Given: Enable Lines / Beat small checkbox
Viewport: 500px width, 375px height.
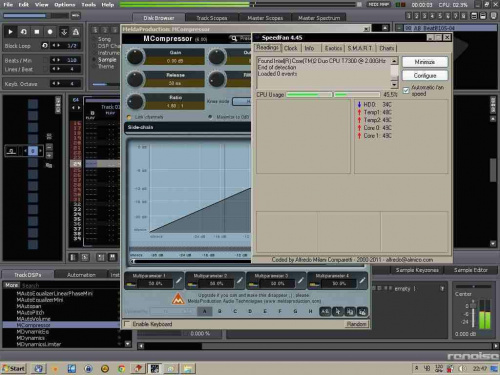Looking at the screenshot, I should pyautogui.click(x=46, y=69).
